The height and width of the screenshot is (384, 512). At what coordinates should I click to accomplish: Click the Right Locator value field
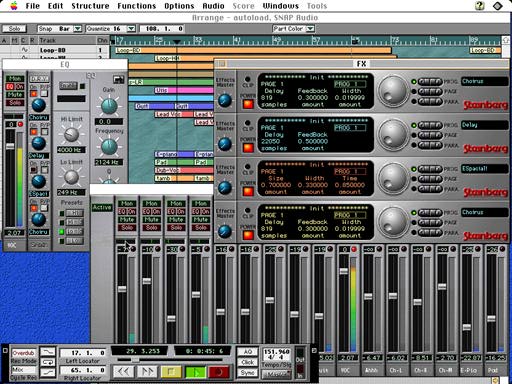(x=83, y=370)
